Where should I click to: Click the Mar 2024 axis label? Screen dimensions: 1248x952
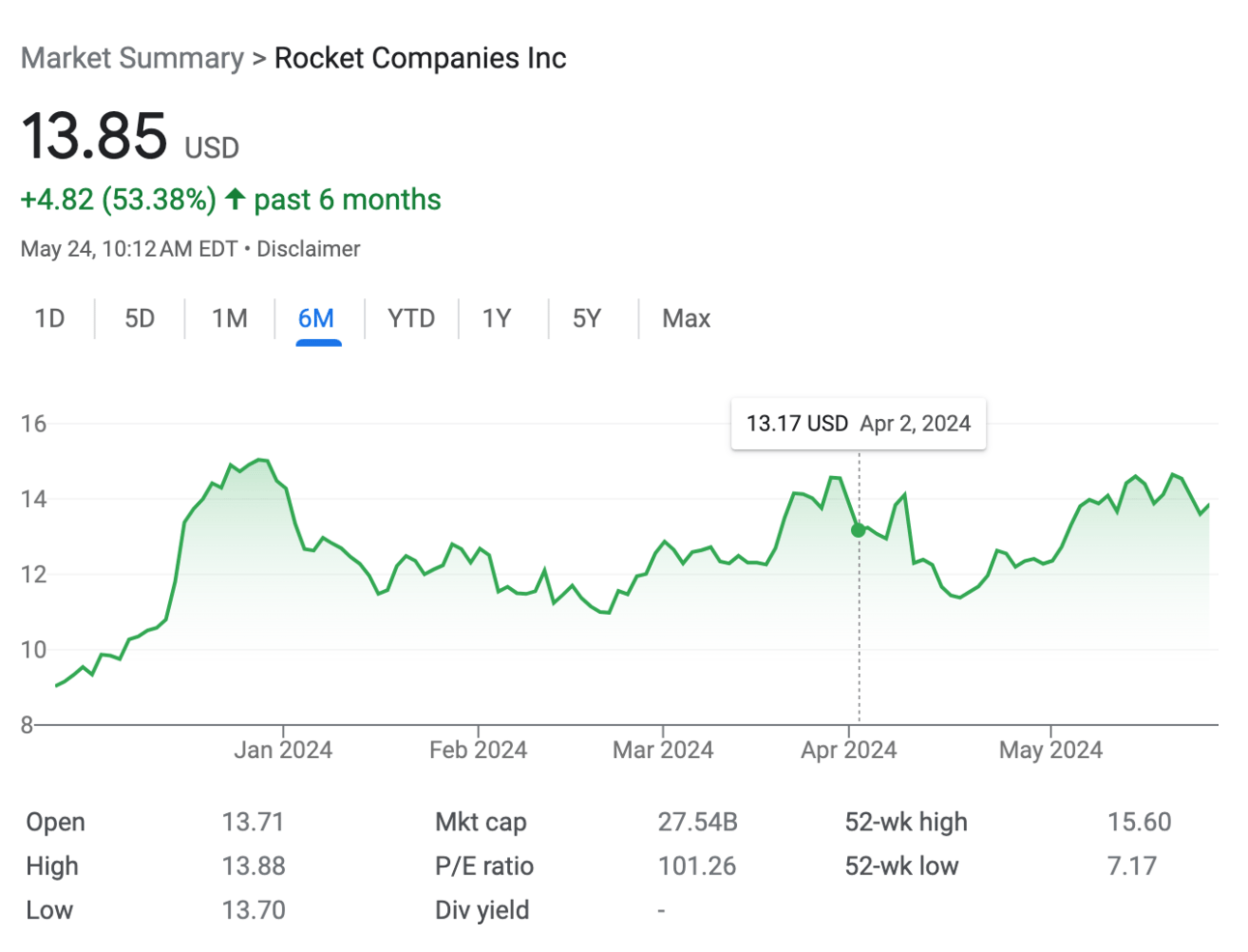[663, 750]
